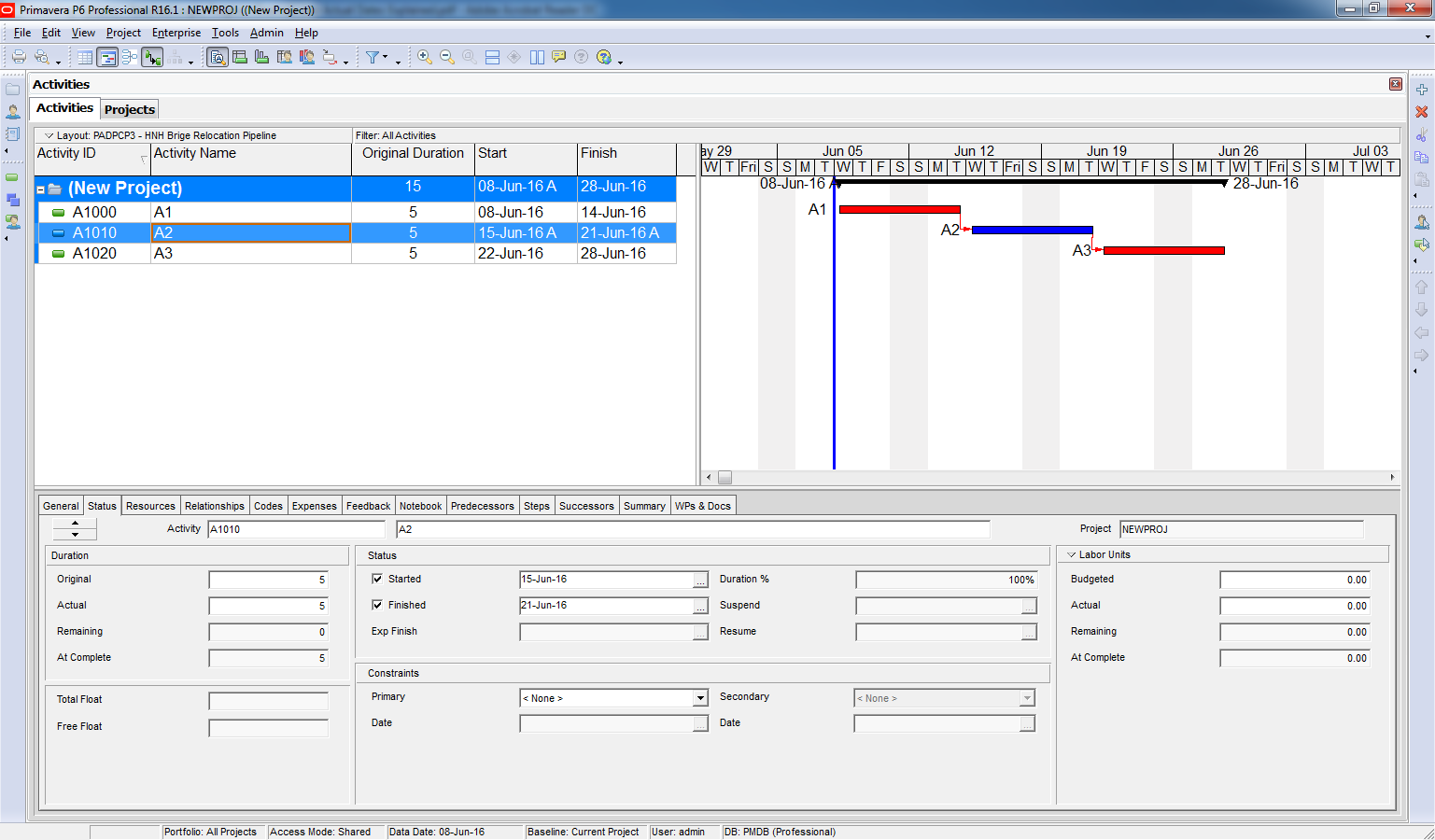Collapse the Labor Units section header
The height and width of the screenshot is (840, 1435).
[x=1072, y=554]
